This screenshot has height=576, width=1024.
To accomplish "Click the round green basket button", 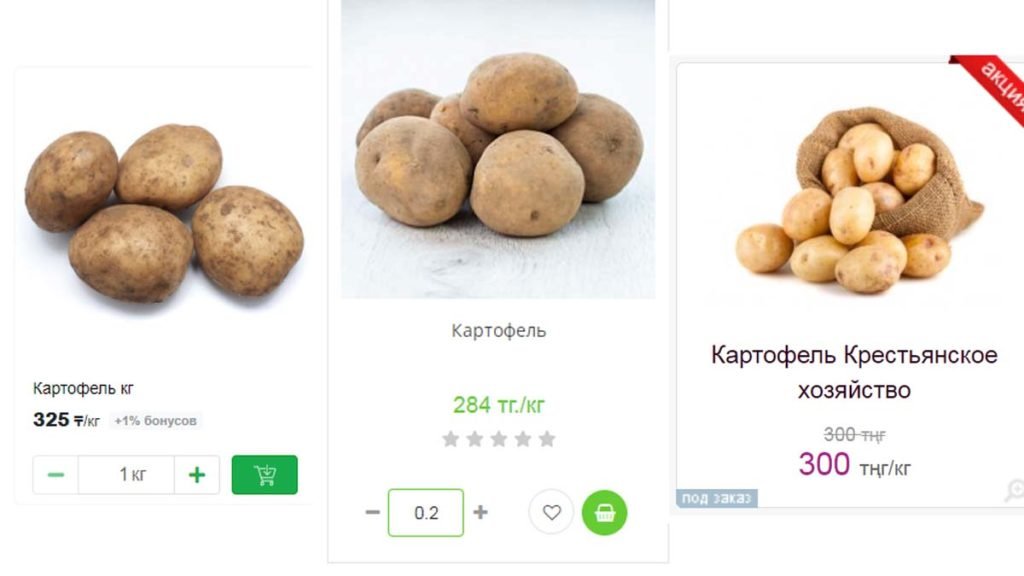I will click(x=604, y=513).
